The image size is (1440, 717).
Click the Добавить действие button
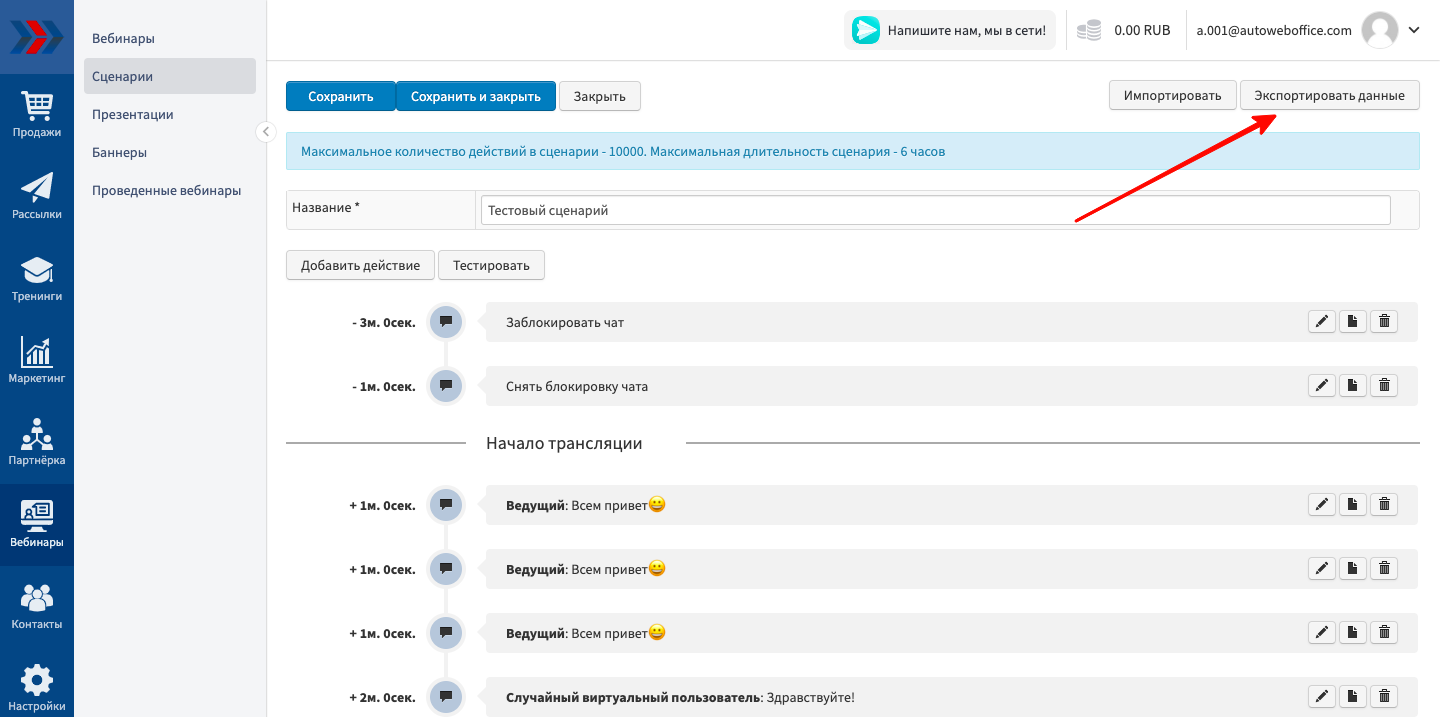(360, 265)
